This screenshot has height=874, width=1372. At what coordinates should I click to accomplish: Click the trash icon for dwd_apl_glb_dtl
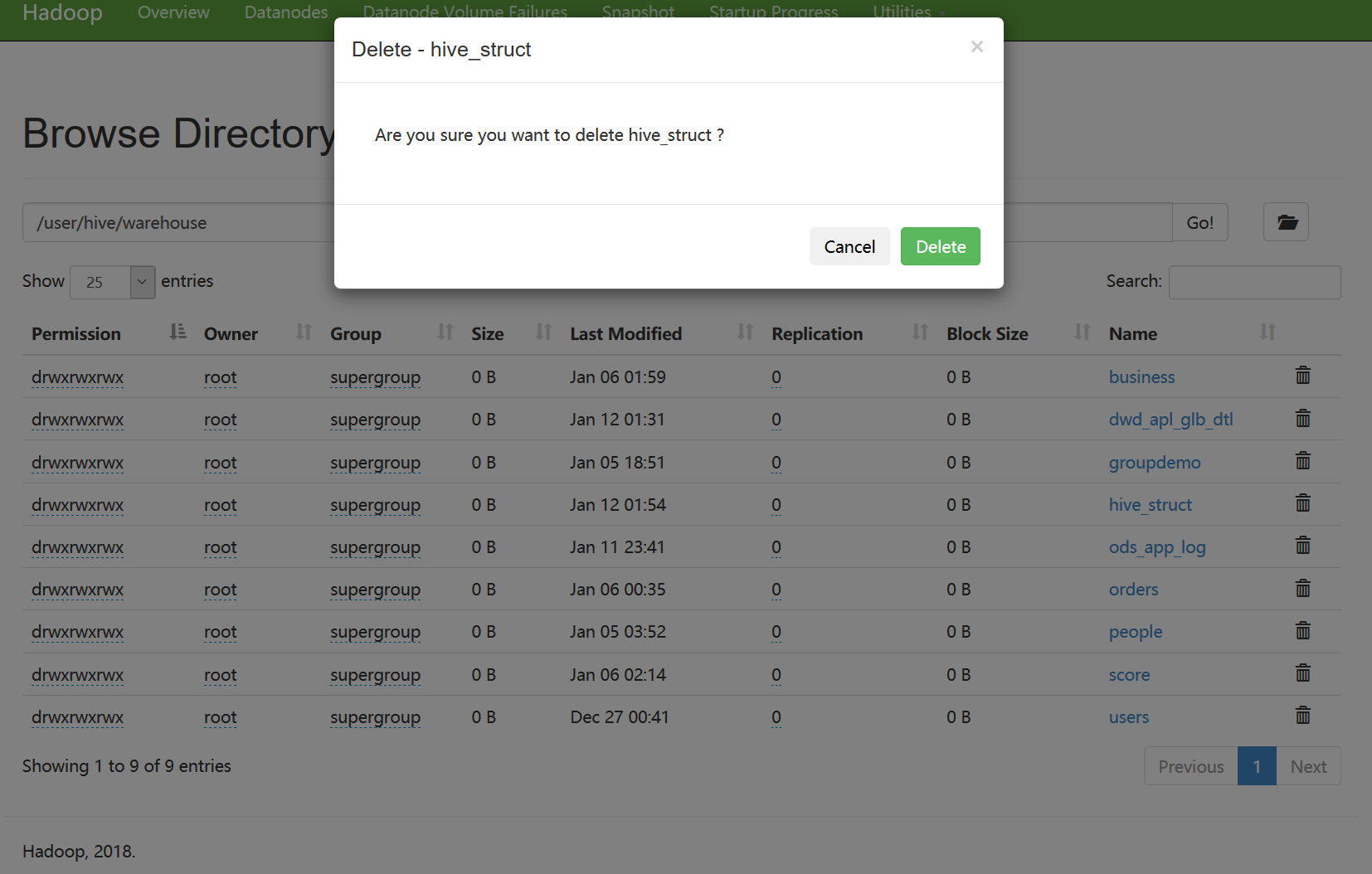click(1302, 419)
